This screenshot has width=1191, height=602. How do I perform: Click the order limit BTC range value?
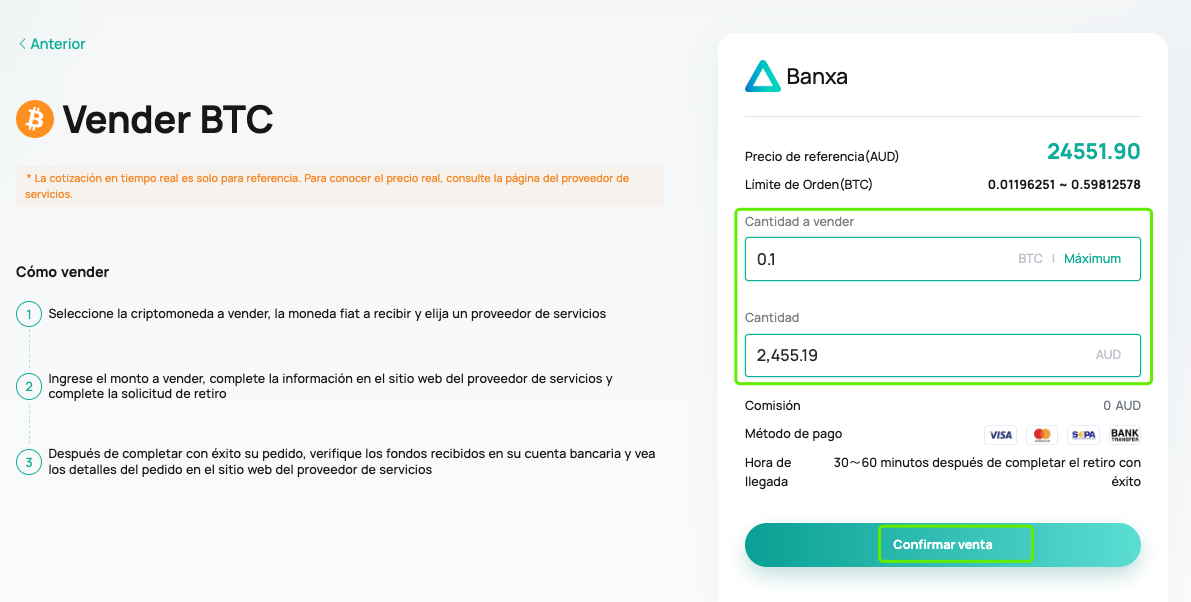pyautogui.click(x=1064, y=185)
